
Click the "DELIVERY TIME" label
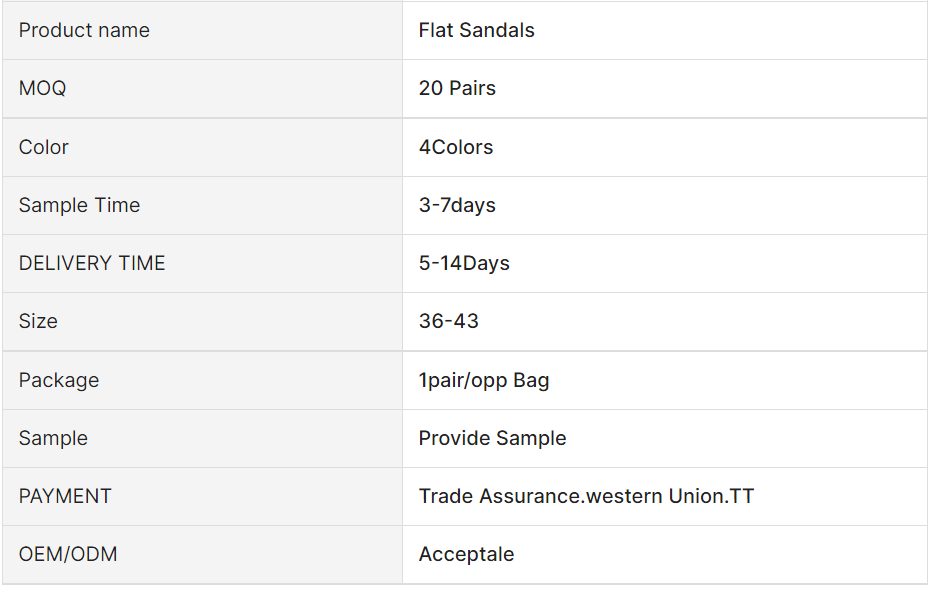pos(92,263)
